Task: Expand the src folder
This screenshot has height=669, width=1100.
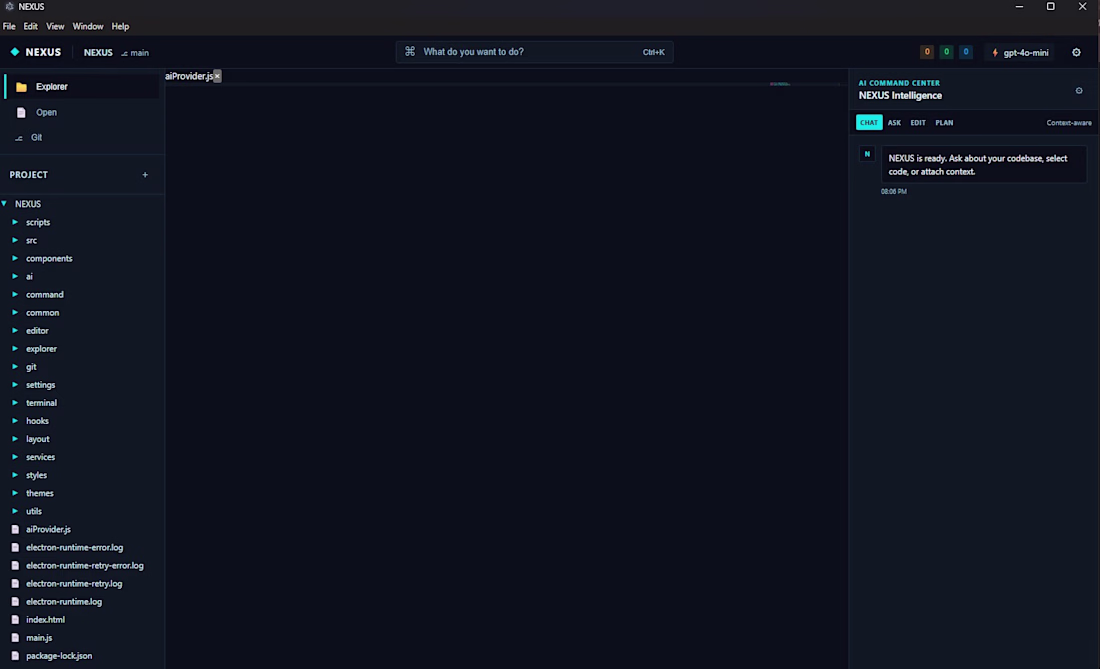Action: click(x=15, y=241)
